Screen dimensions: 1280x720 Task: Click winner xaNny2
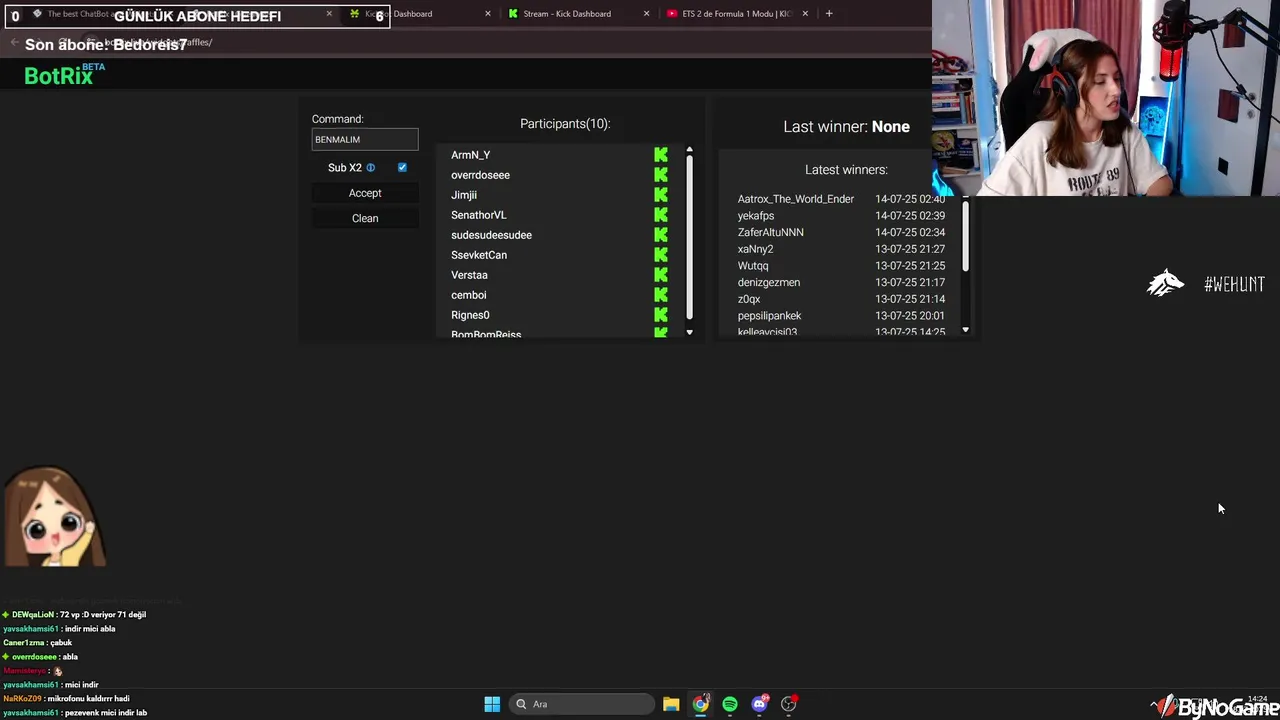pos(755,249)
